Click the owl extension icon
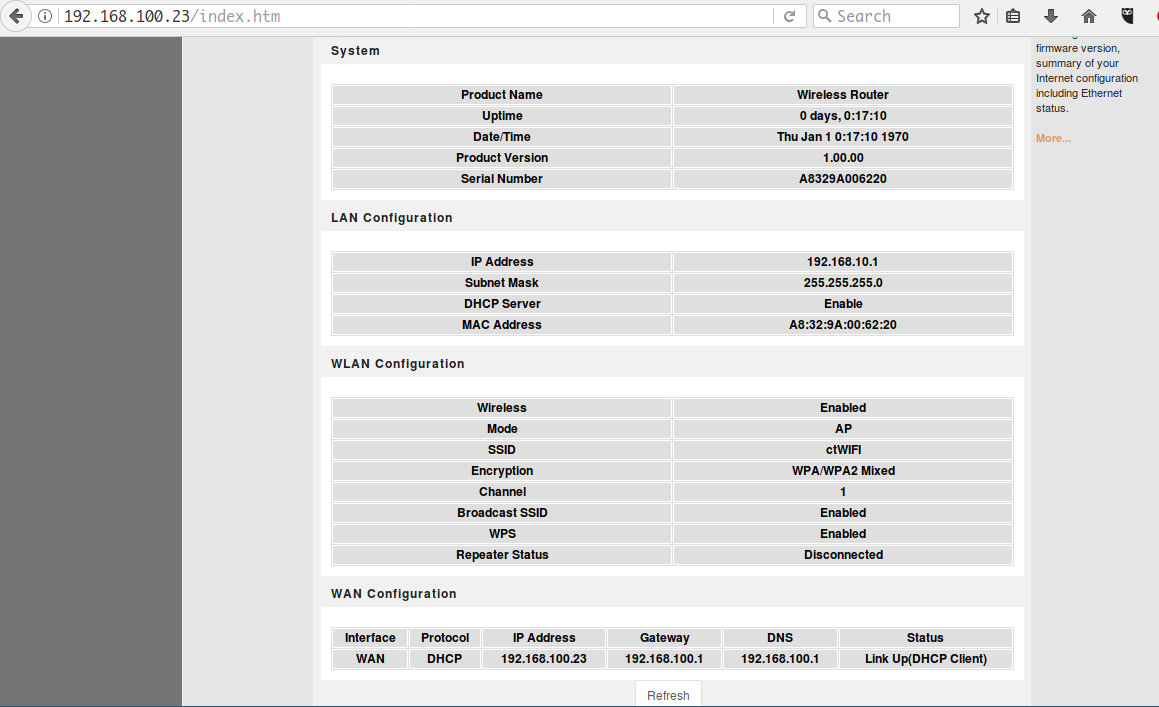Image resolution: width=1159 pixels, height=707 pixels. (1128, 16)
